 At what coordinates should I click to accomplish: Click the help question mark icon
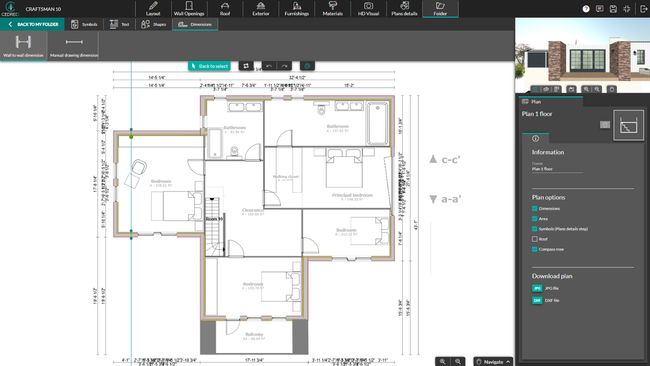(x=586, y=9)
